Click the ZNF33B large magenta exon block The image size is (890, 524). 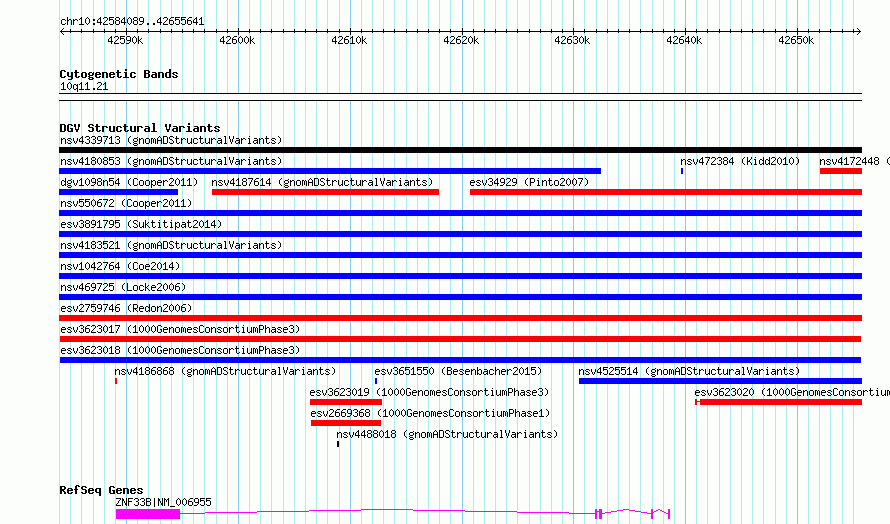[x=148, y=514]
